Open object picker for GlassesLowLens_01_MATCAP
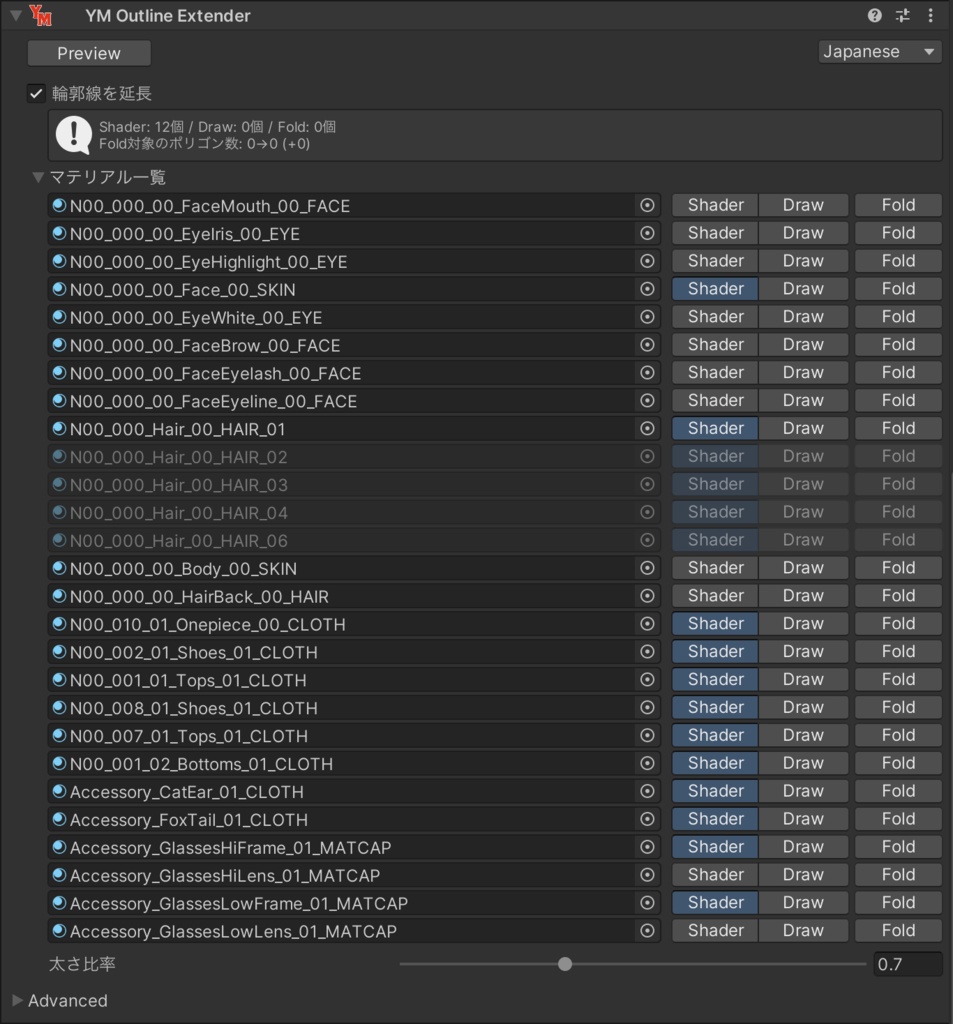 [647, 931]
